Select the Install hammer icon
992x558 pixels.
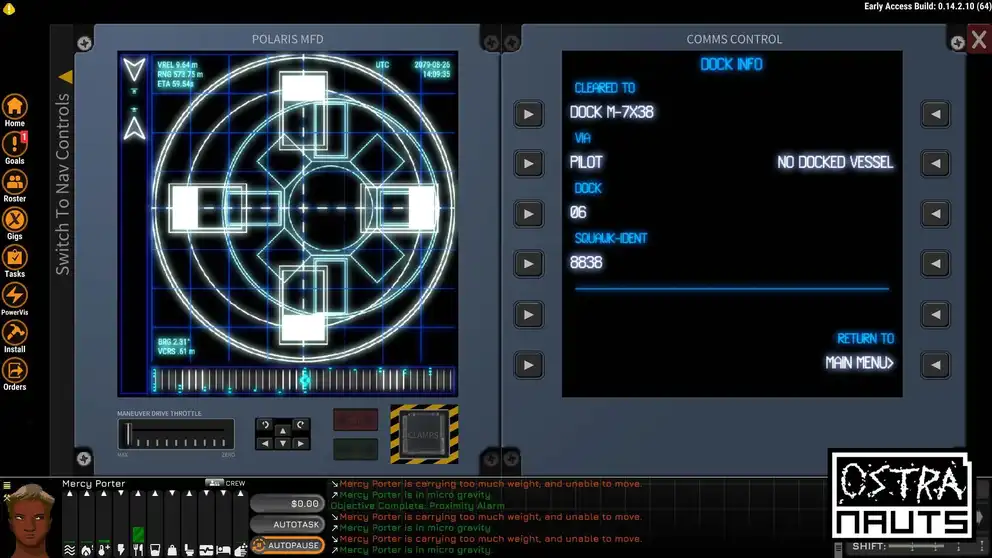pos(15,333)
